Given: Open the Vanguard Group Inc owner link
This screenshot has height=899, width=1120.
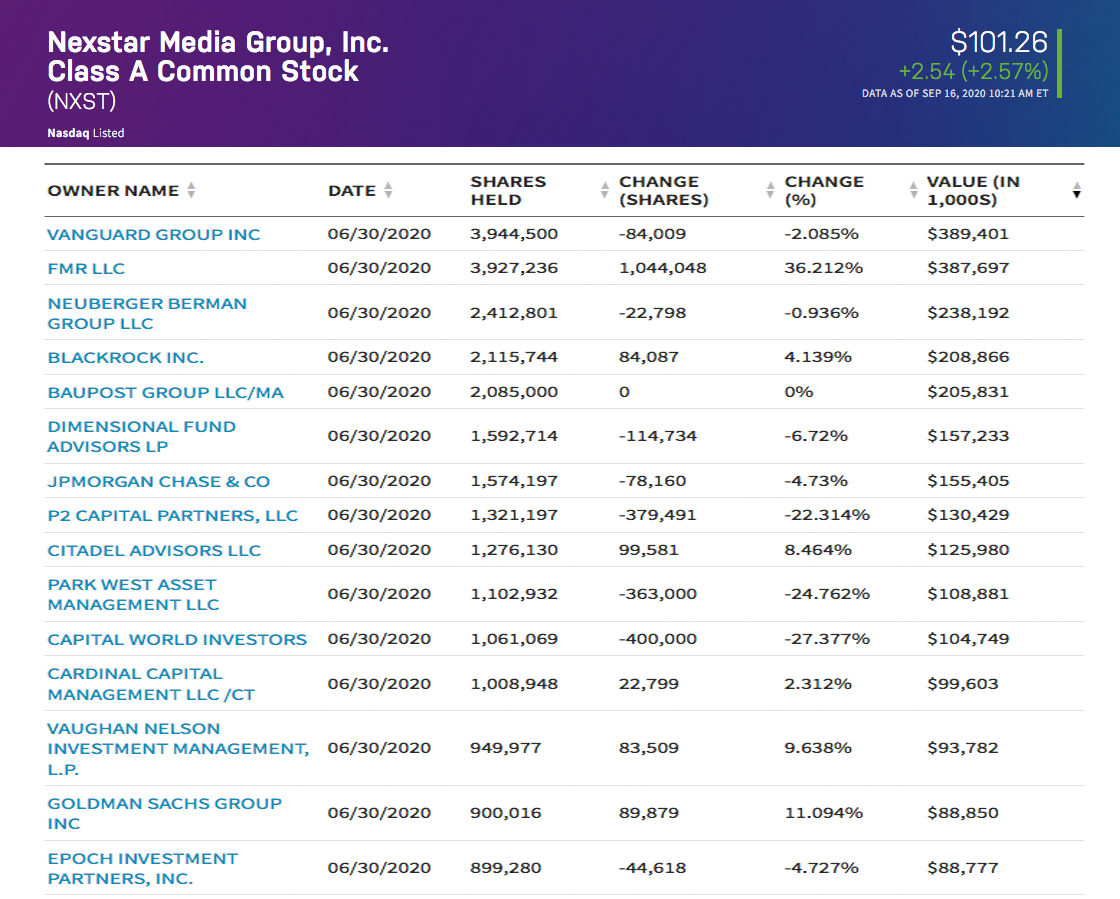Looking at the screenshot, I should click(x=154, y=234).
